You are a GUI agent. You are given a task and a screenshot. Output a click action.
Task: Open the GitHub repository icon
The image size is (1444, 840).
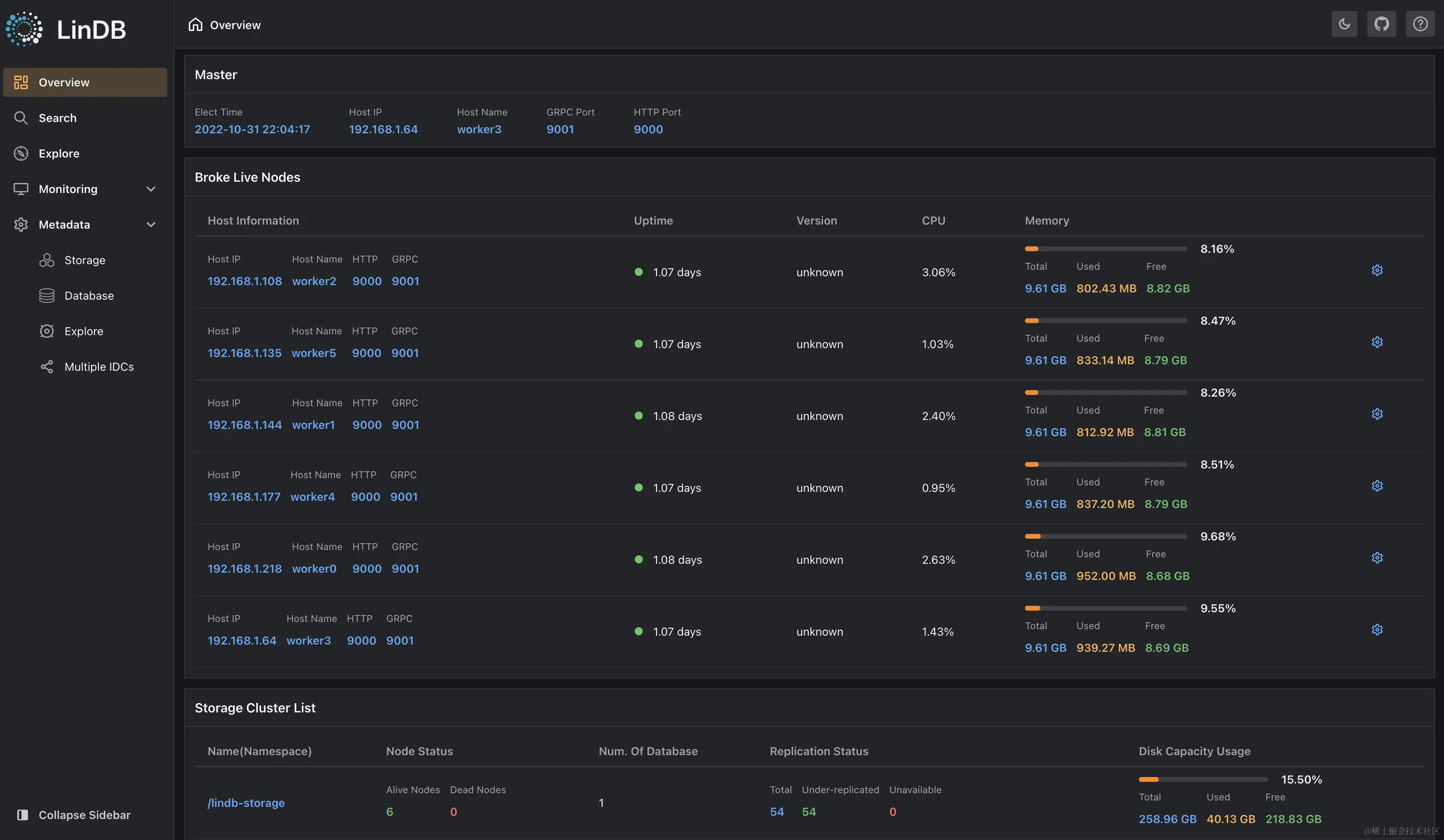1381,24
